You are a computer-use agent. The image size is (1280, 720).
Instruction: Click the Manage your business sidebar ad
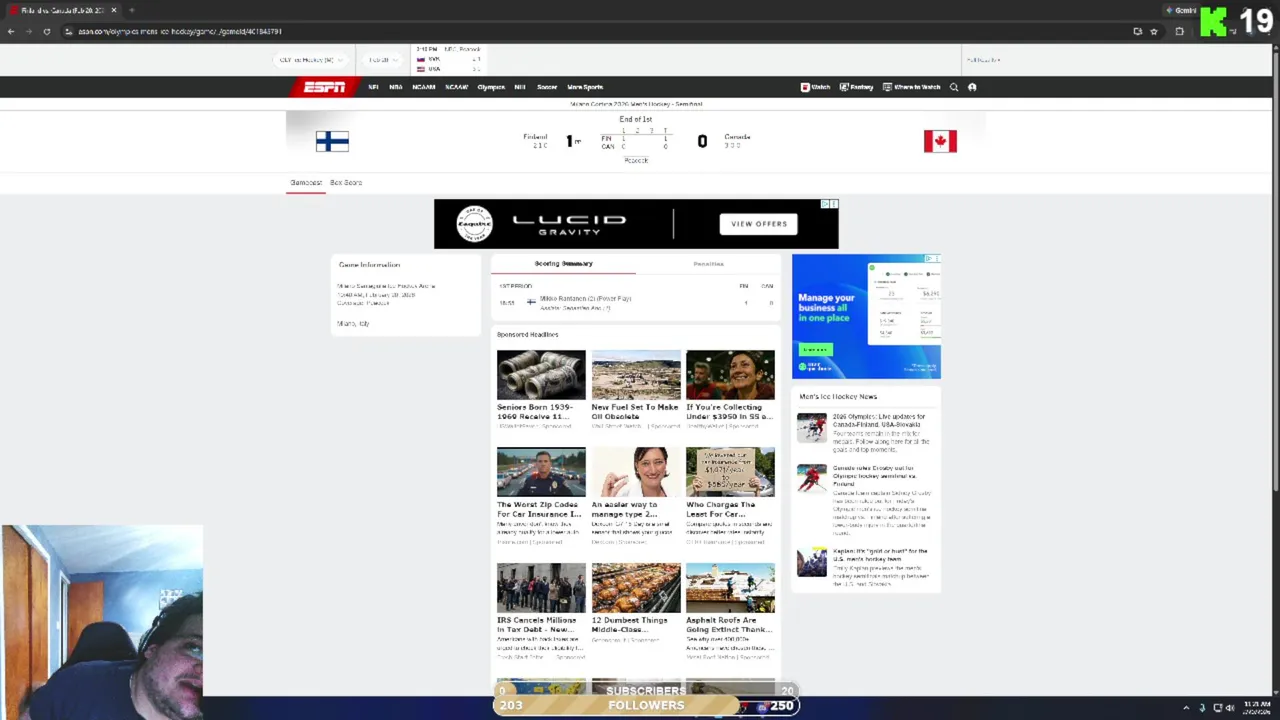click(866, 316)
